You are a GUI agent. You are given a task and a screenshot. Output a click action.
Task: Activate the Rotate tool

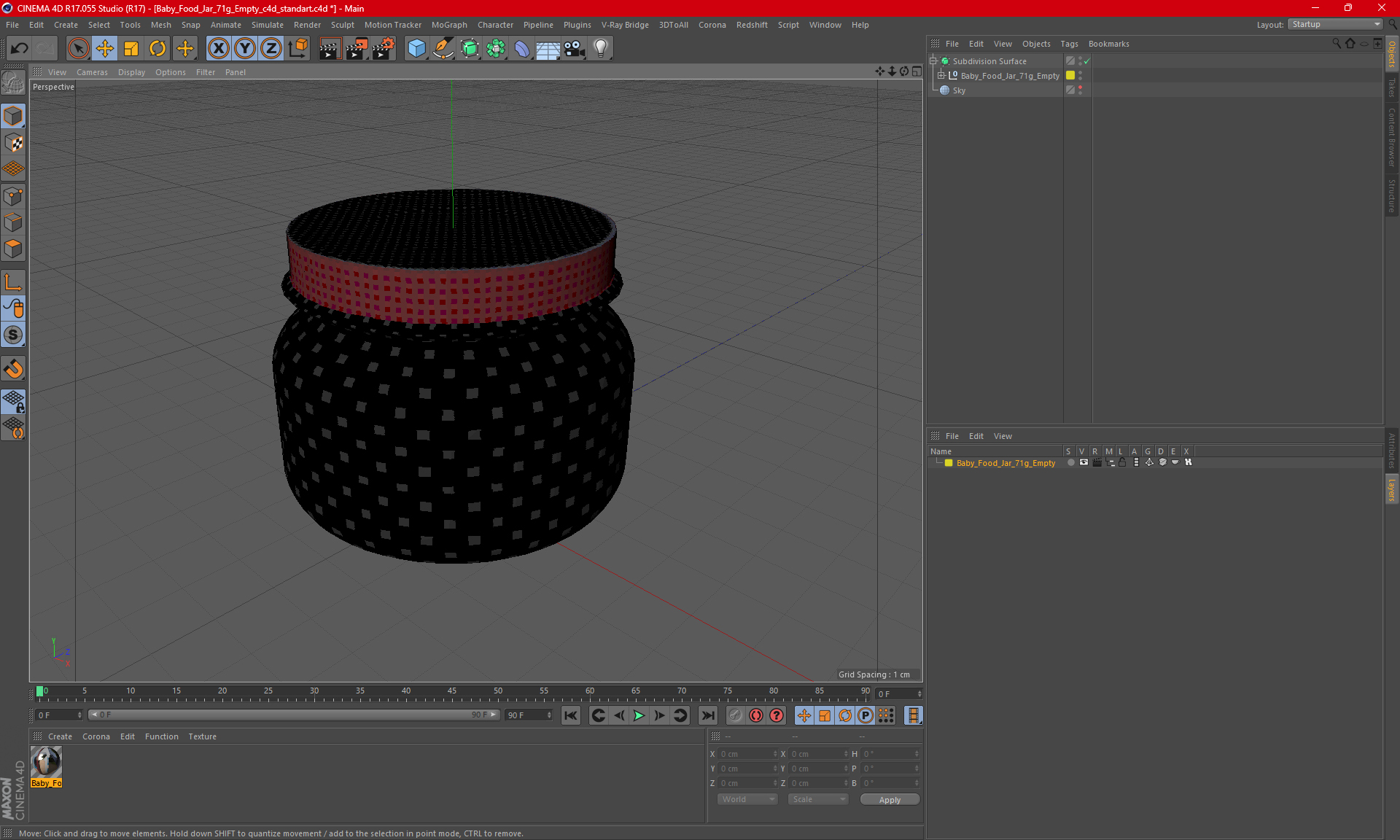pyautogui.click(x=157, y=48)
